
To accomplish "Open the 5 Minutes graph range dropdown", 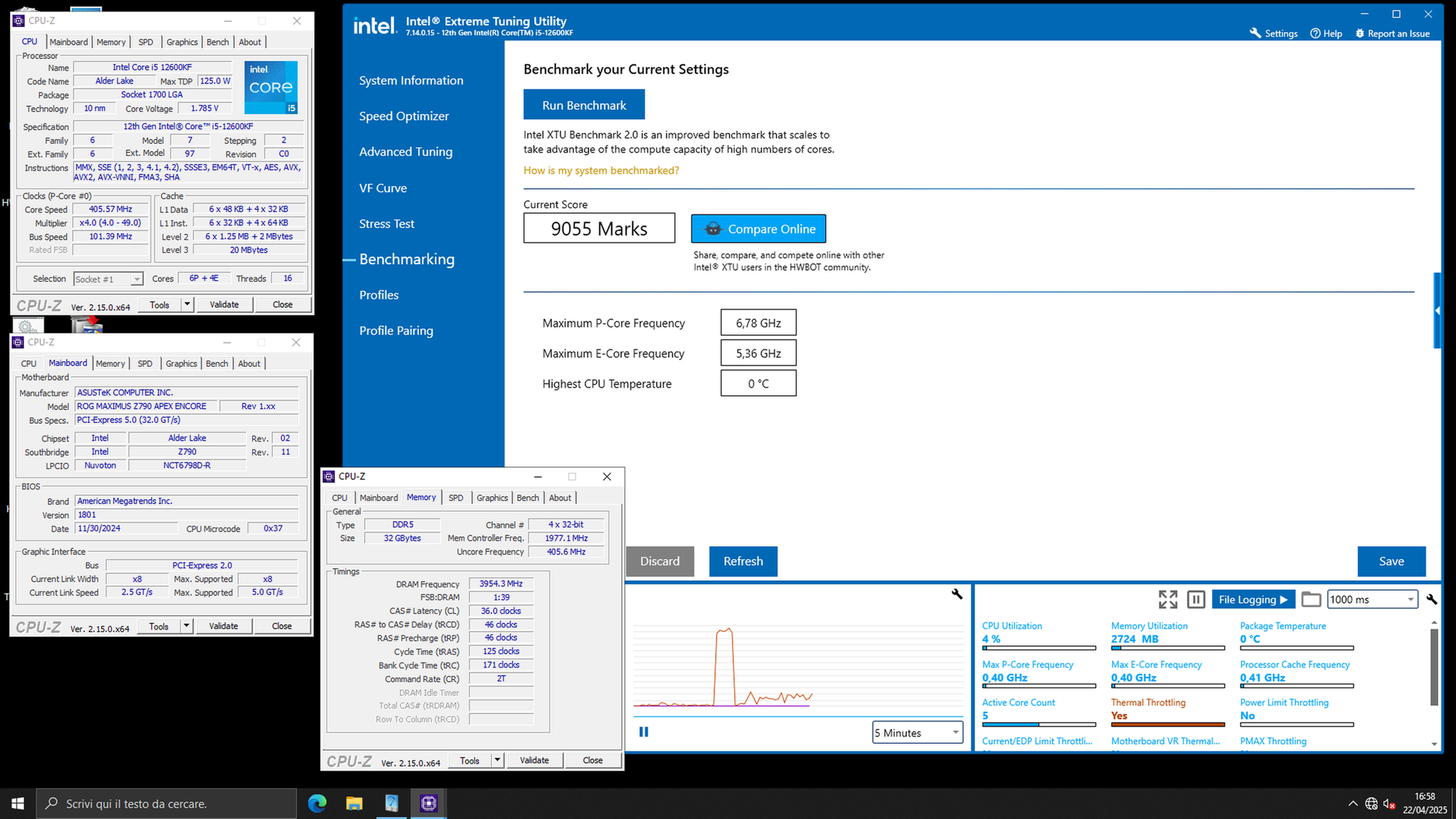I will point(918,733).
